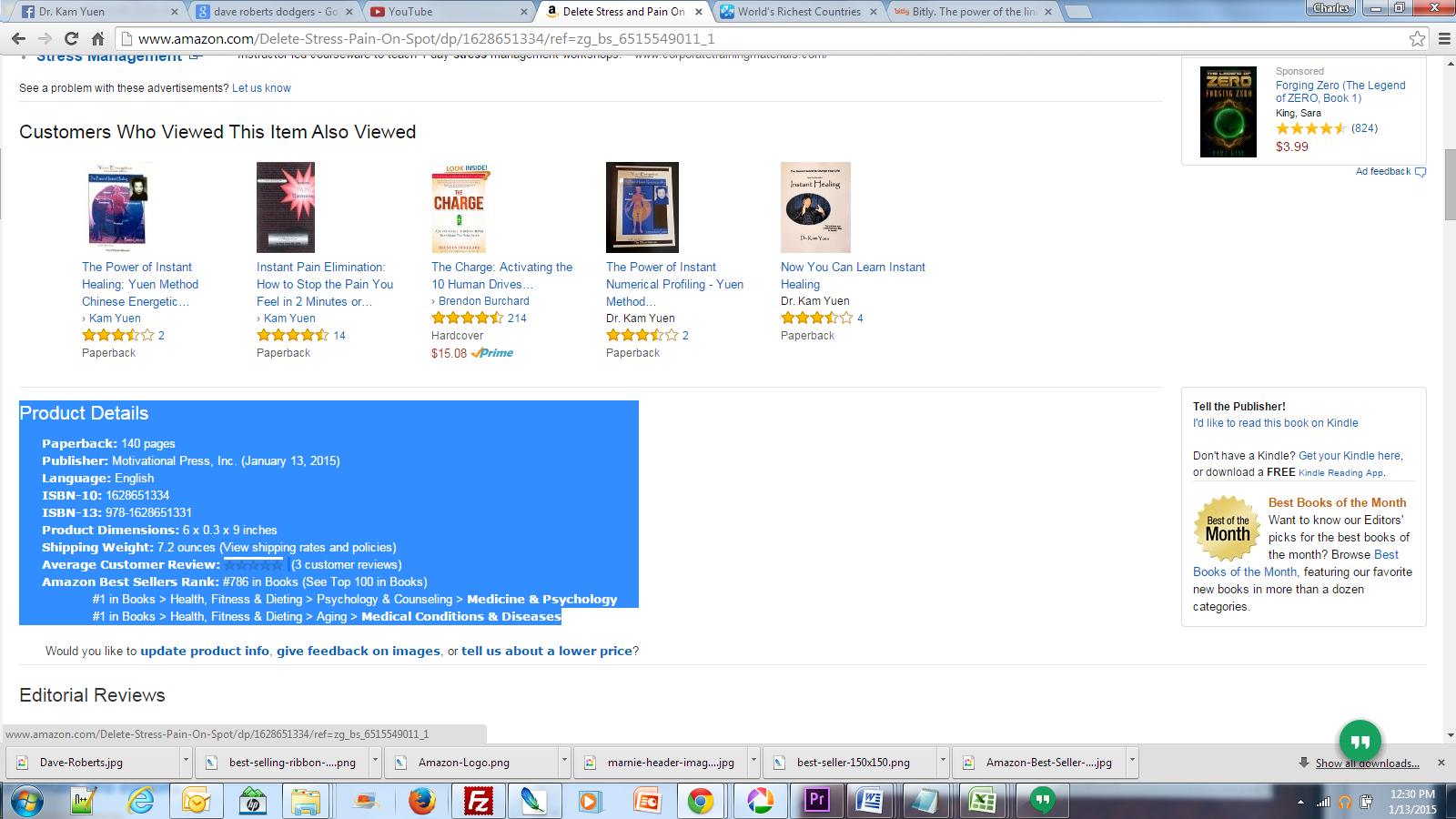Open the Chrome hamburger menu
The height and width of the screenshot is (819, 1456).
pyautogui.click(x=1444, y=38)
